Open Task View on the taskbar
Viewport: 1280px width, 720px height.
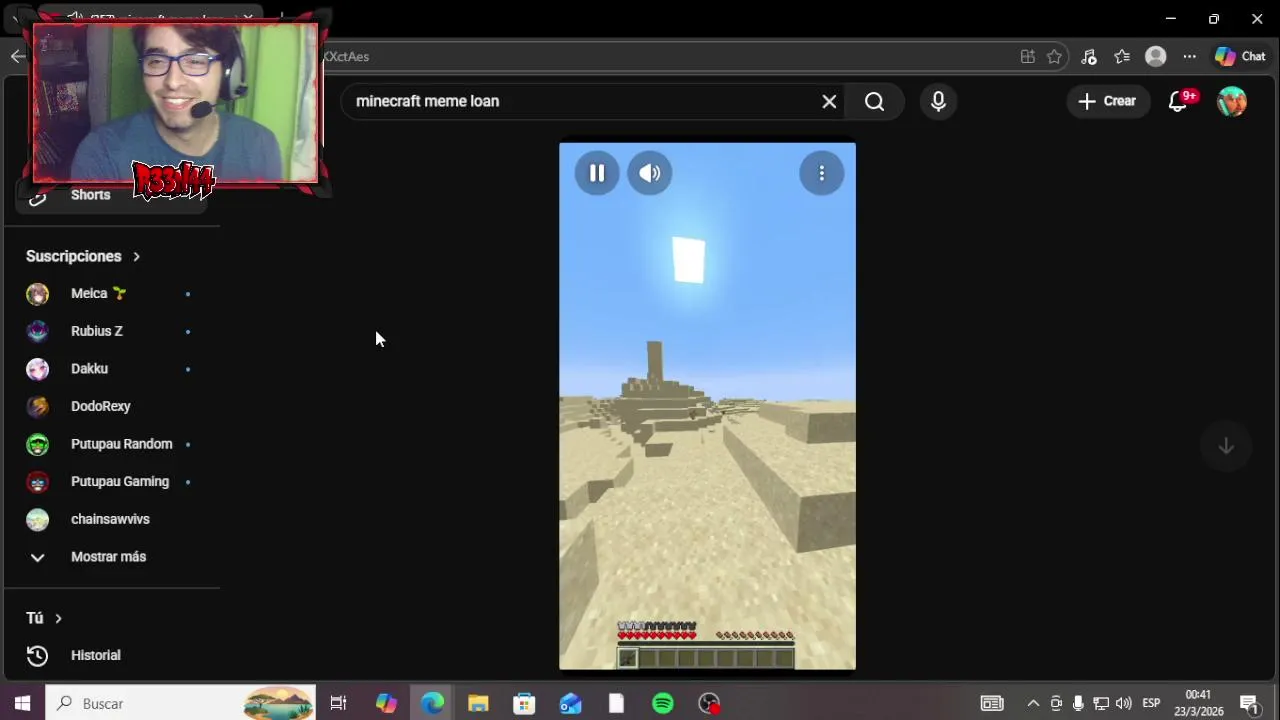tap(338, 703)
